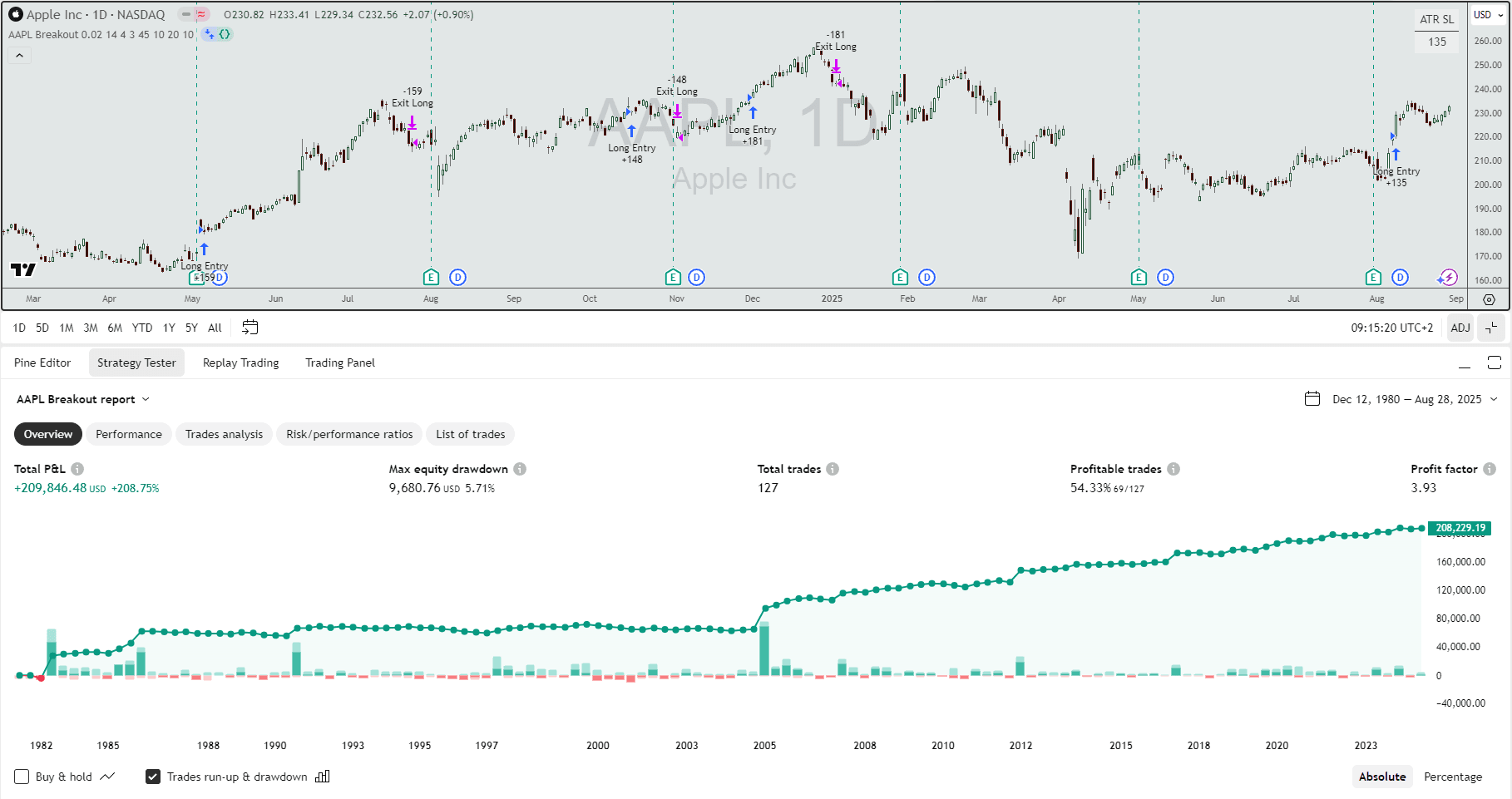Open the USD currency dropdown
1512x799 pixels.
click(1488, 15)
